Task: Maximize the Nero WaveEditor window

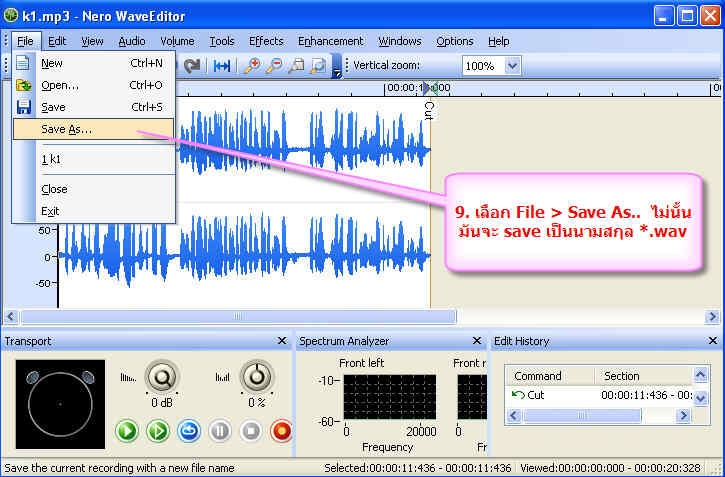Action: click(x=687, y=17)
